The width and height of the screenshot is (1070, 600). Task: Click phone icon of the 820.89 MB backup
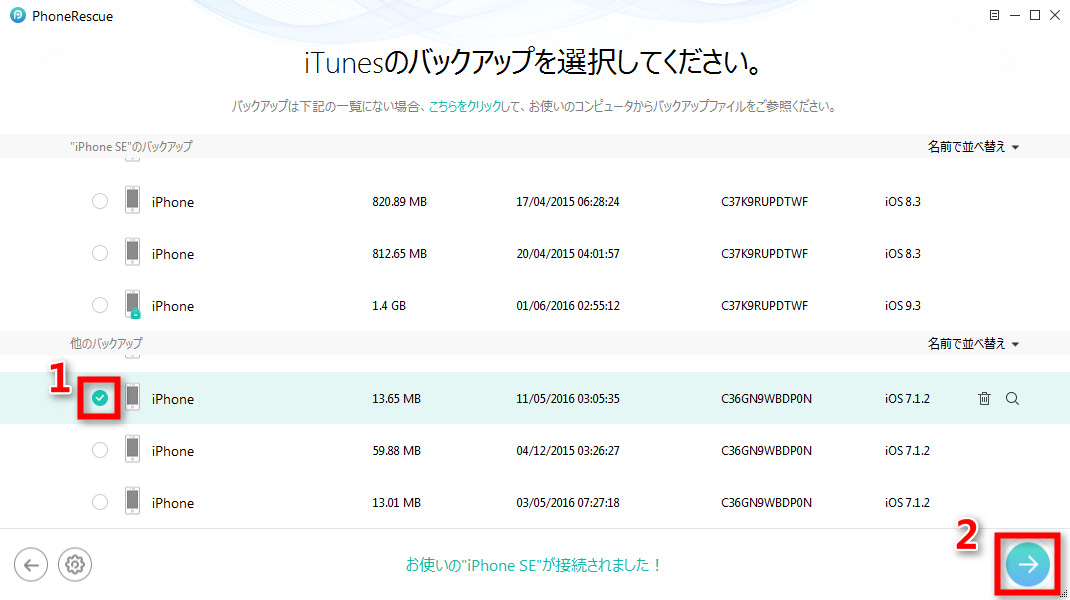point(132,201)
